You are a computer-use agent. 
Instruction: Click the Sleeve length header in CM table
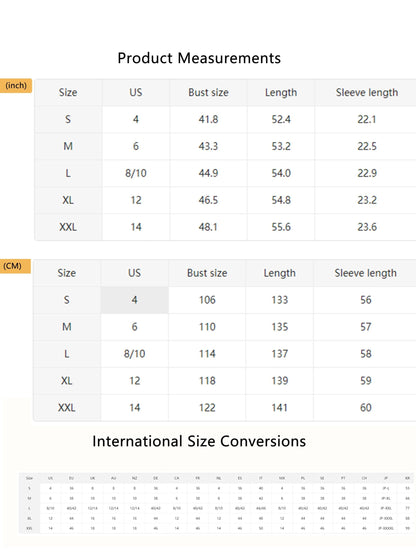click(365, 273)
